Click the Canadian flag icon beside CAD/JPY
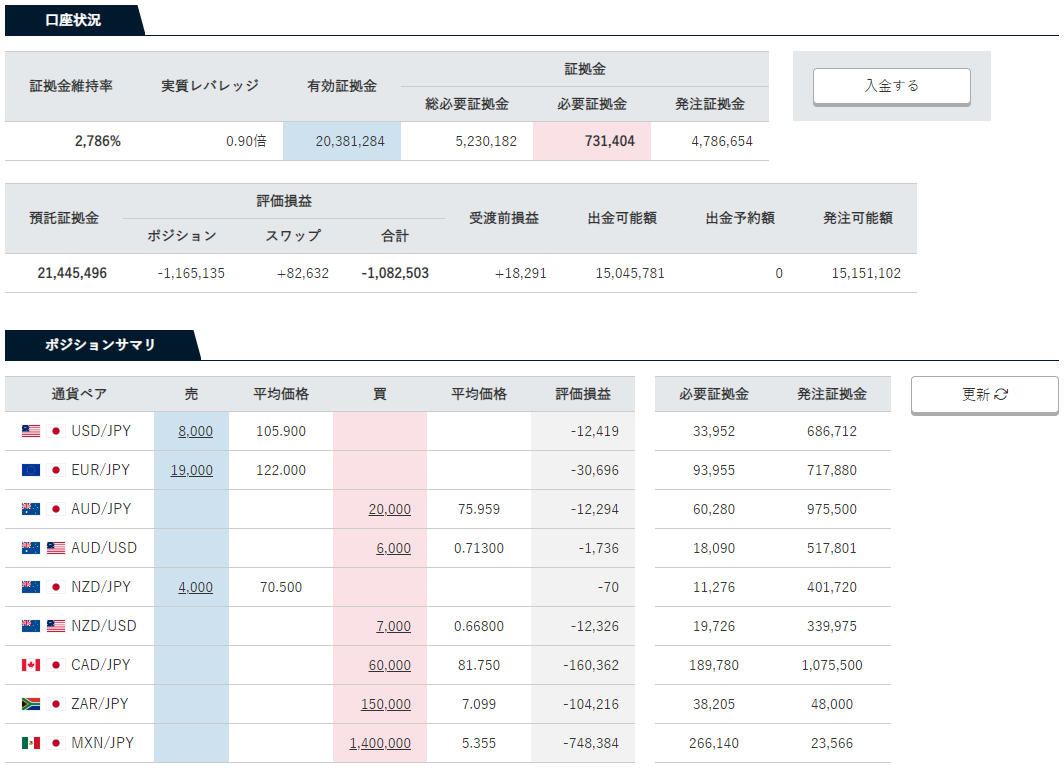The image size is (1064, 768). [x=31, y=665]
